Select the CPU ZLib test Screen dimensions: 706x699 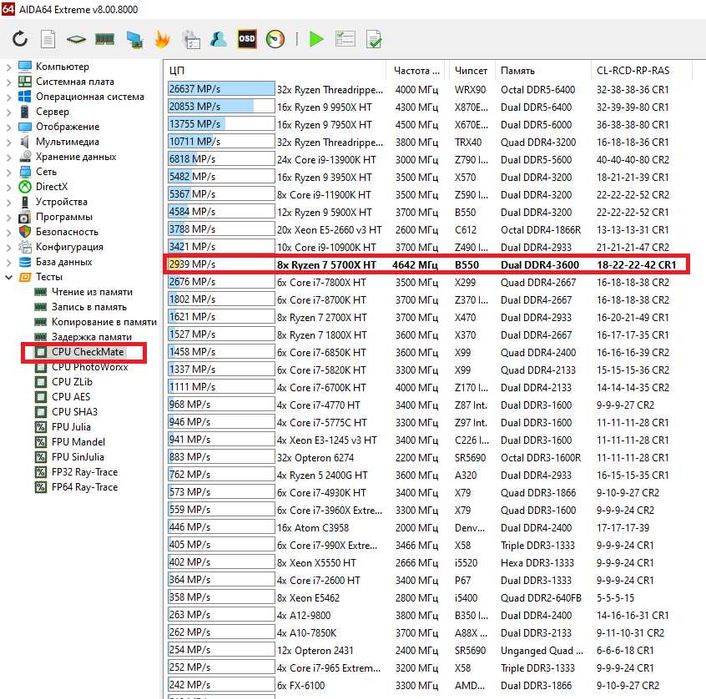click(x=72, y=382)
